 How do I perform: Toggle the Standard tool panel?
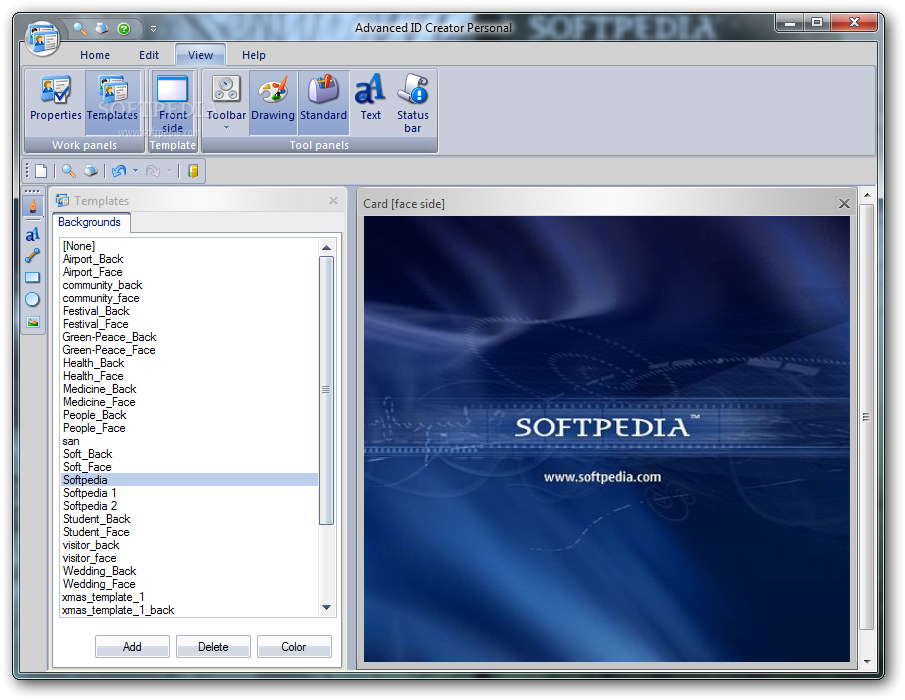(x=323, y=103)
